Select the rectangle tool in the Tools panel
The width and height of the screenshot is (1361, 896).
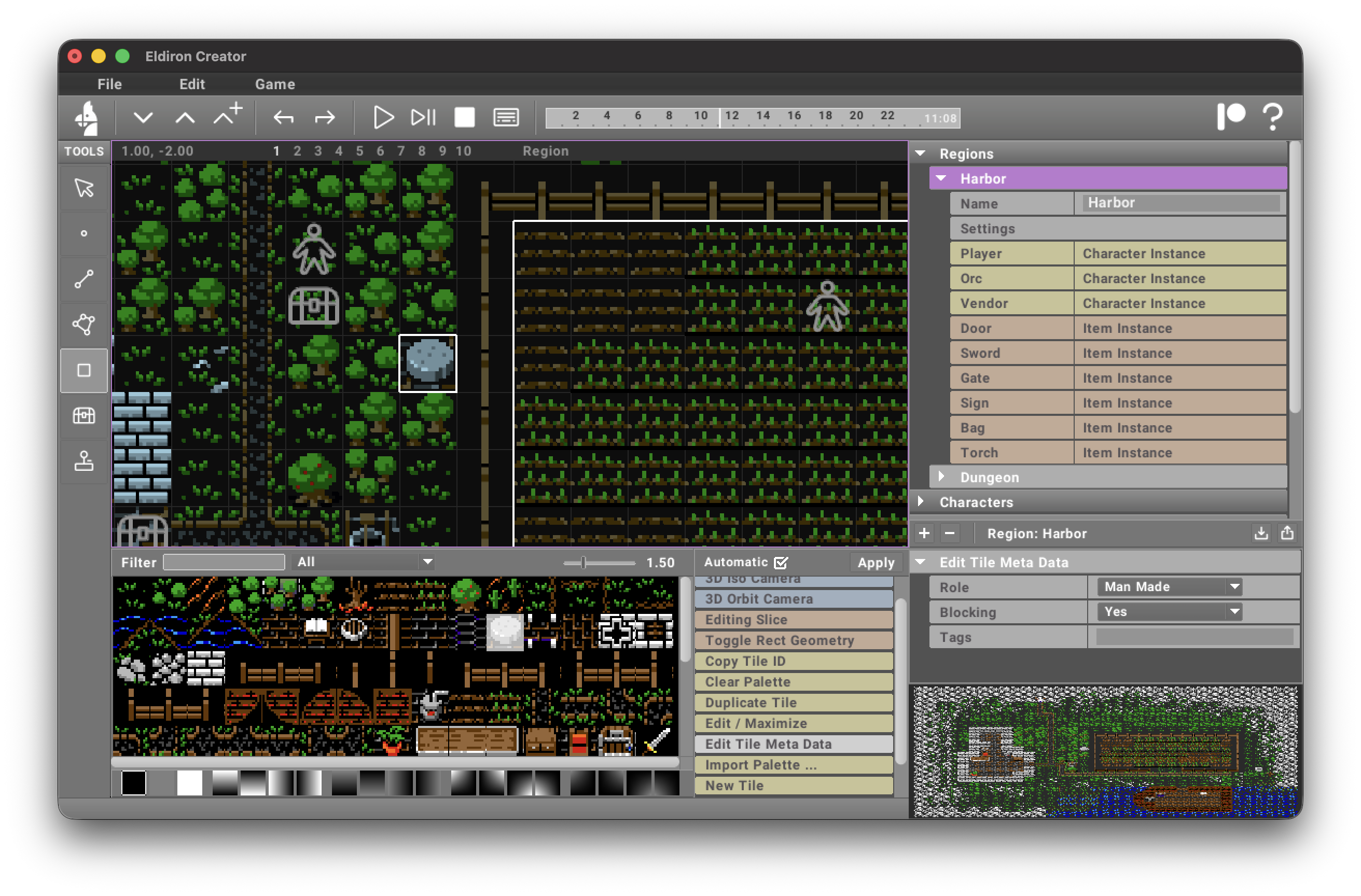pyautogui.click(x=84, y=371)
